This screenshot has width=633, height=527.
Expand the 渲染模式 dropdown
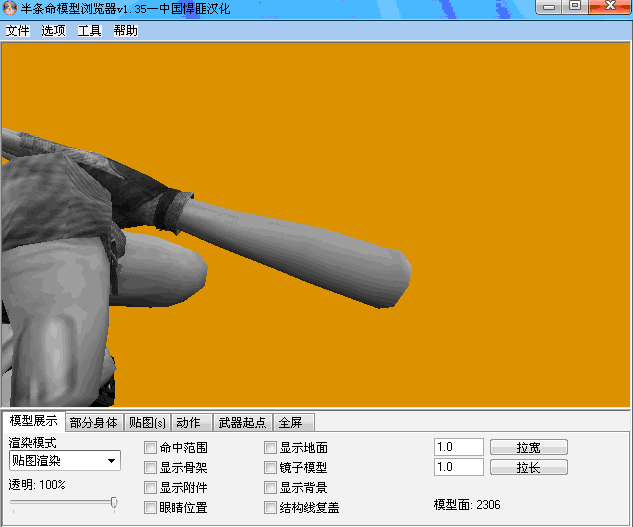tap(111, 461)
